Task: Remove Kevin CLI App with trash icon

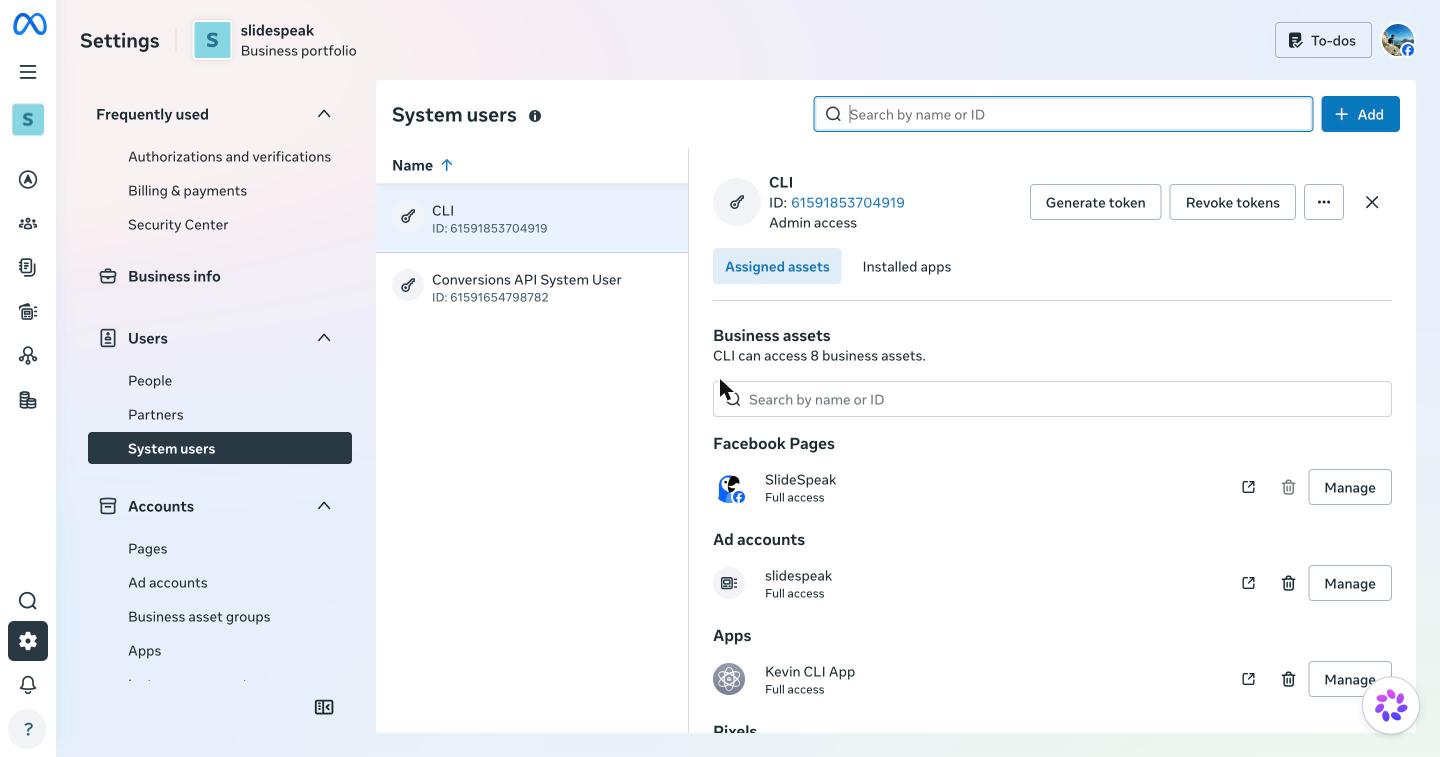Action: click(1288, 679)
